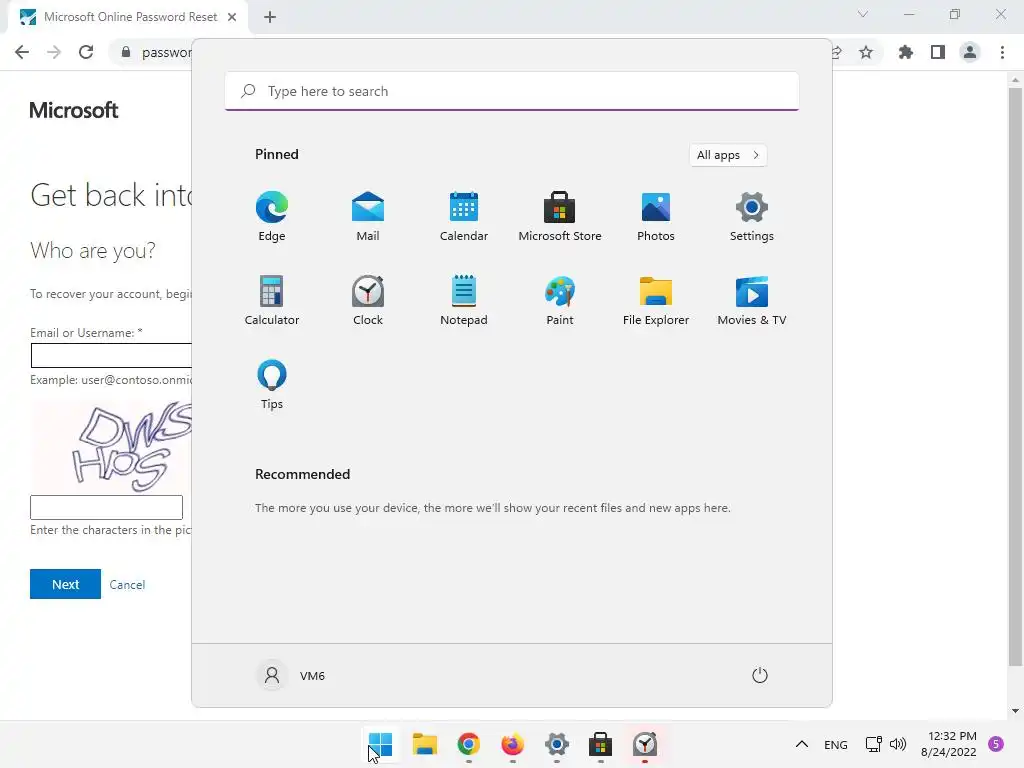The width and height of the screenshot is (1024, 768).
Task: Open the Chrome tab search chevron
Action: 863,14
